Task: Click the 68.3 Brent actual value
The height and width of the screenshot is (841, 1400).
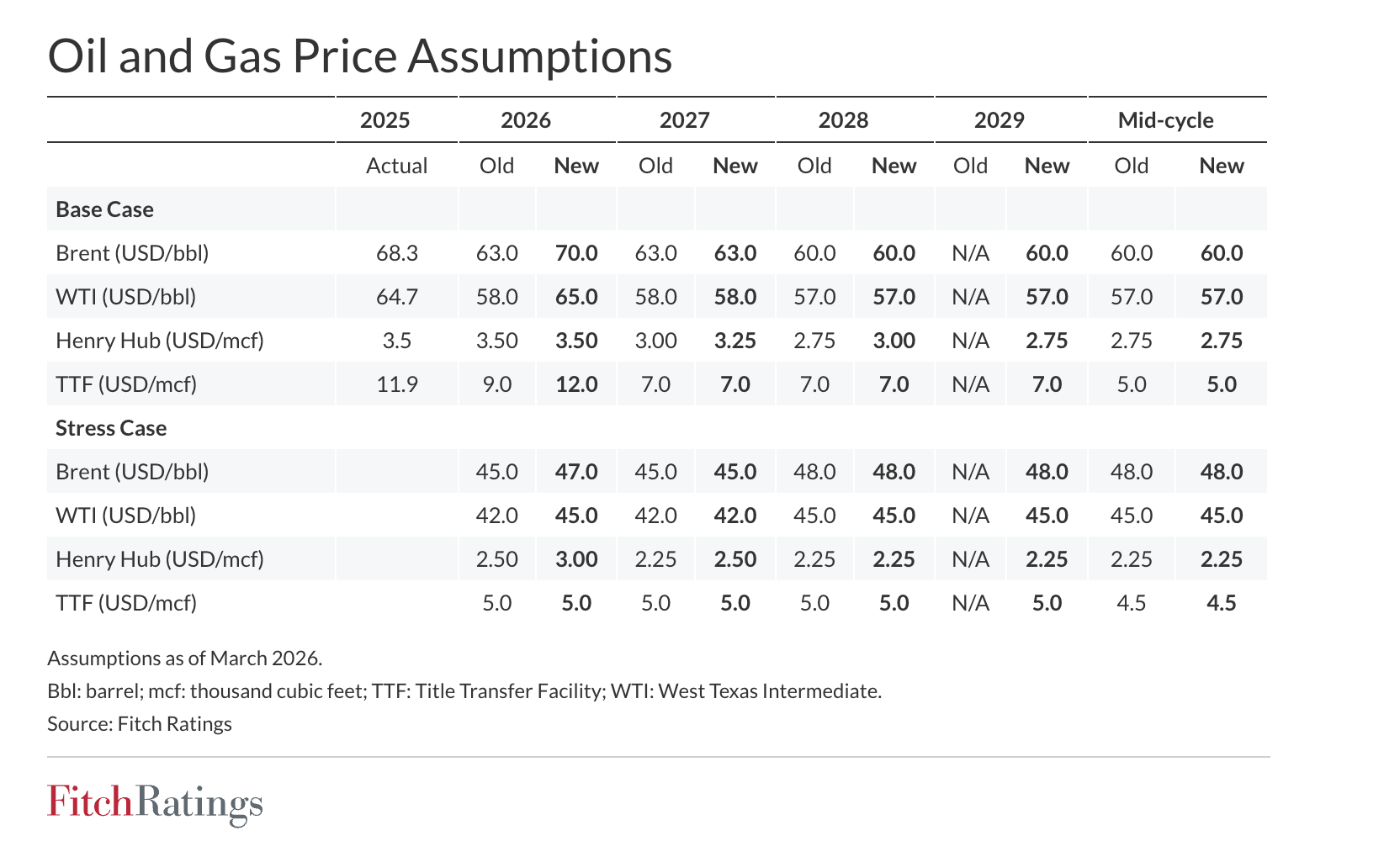Action: (x=396, y=253)
